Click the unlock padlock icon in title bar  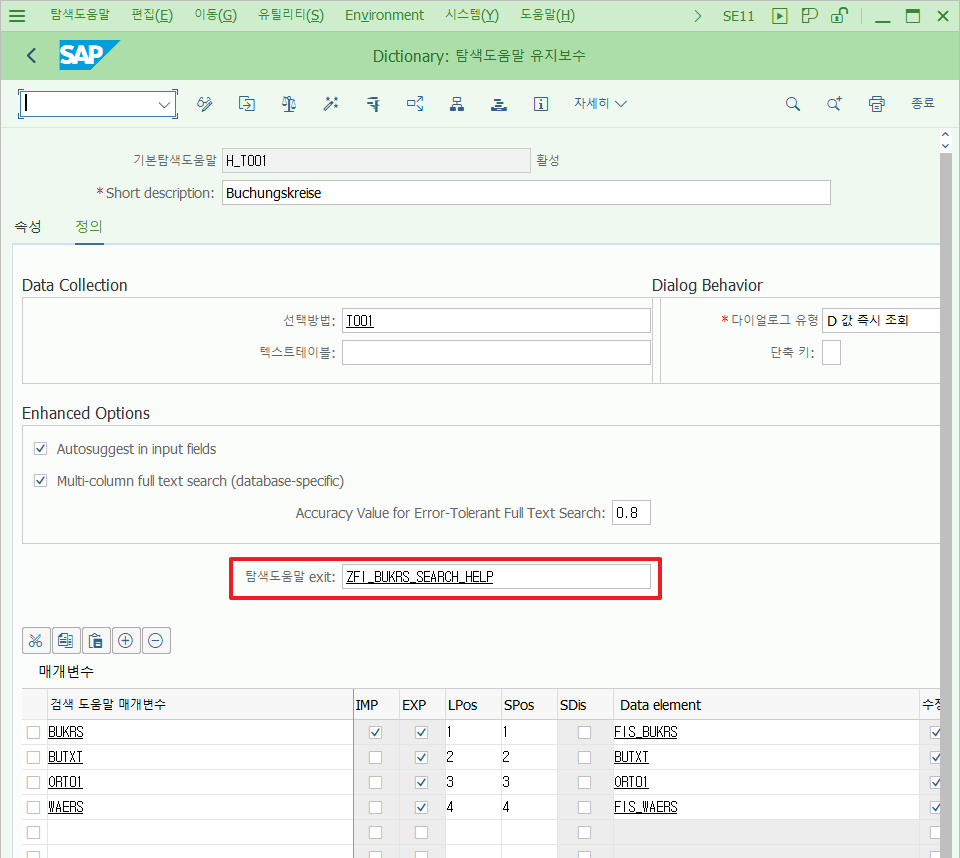pos(839,15)
